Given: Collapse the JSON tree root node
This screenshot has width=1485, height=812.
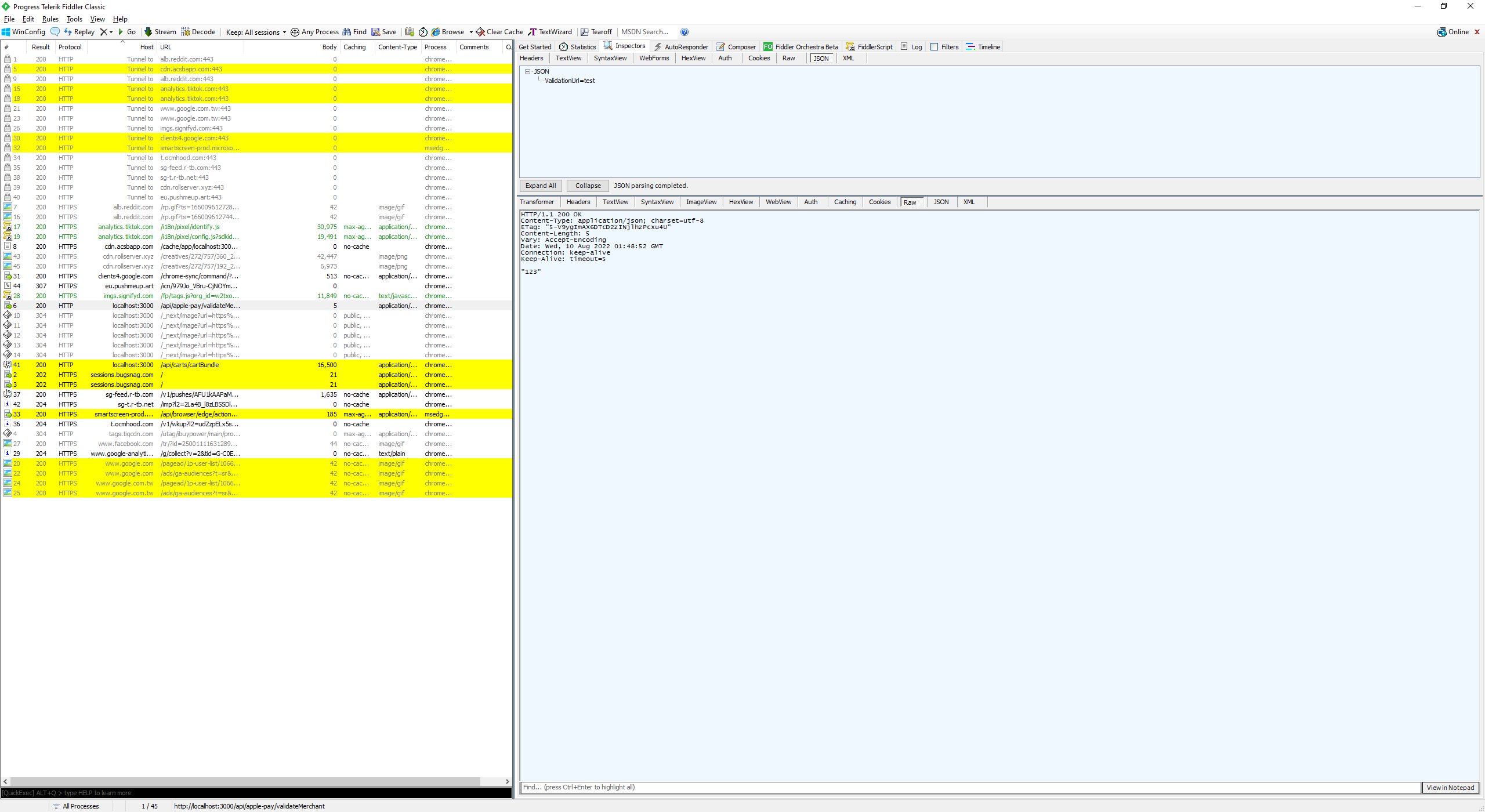Looking at the screenshot, I should (528, 71).
